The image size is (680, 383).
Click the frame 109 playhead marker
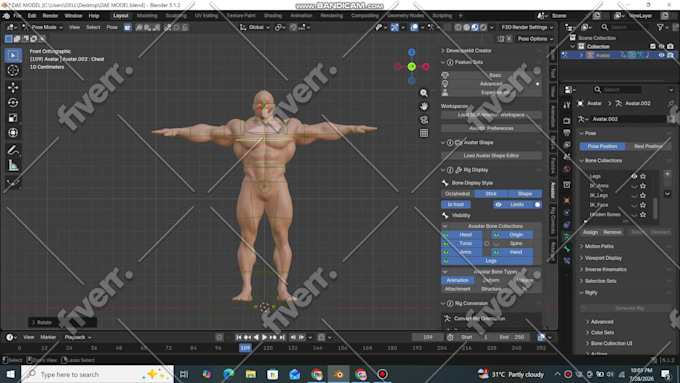tap(245, 348)
